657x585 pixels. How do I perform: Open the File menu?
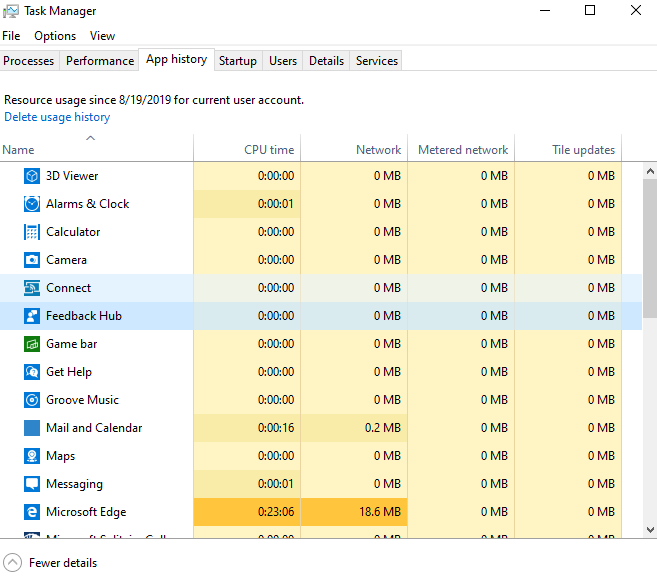[x=11, y=36]
